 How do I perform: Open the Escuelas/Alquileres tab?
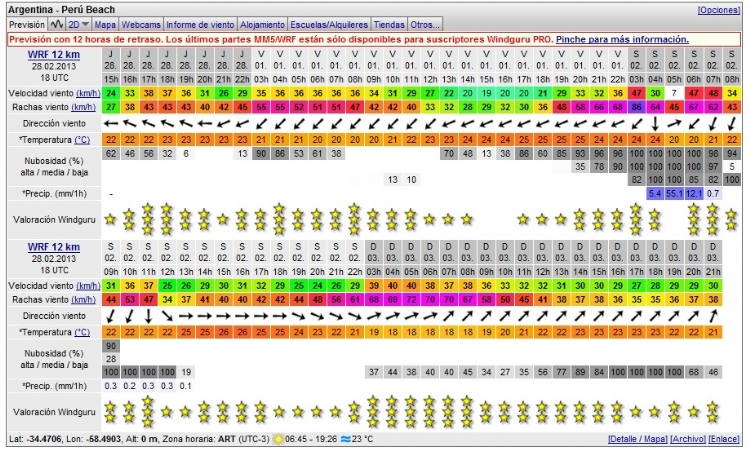(329, 24)
